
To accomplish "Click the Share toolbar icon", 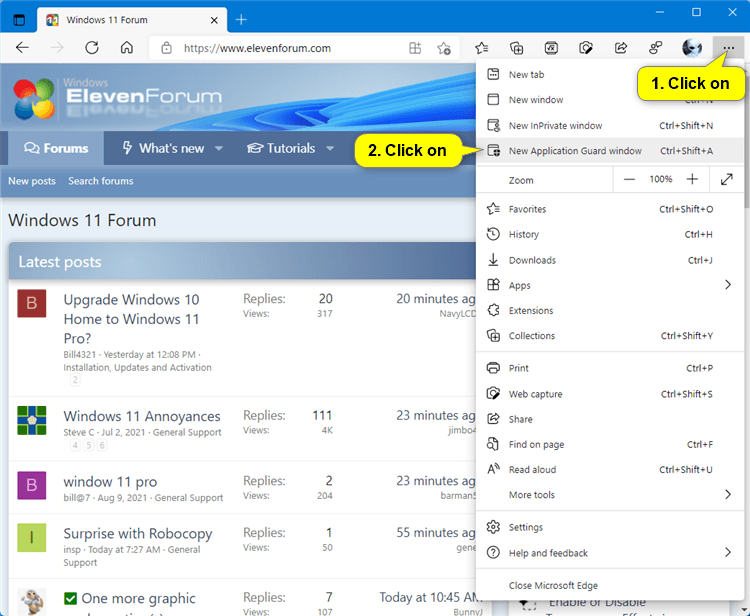I will pyautogui.click(x=621, y=48).
